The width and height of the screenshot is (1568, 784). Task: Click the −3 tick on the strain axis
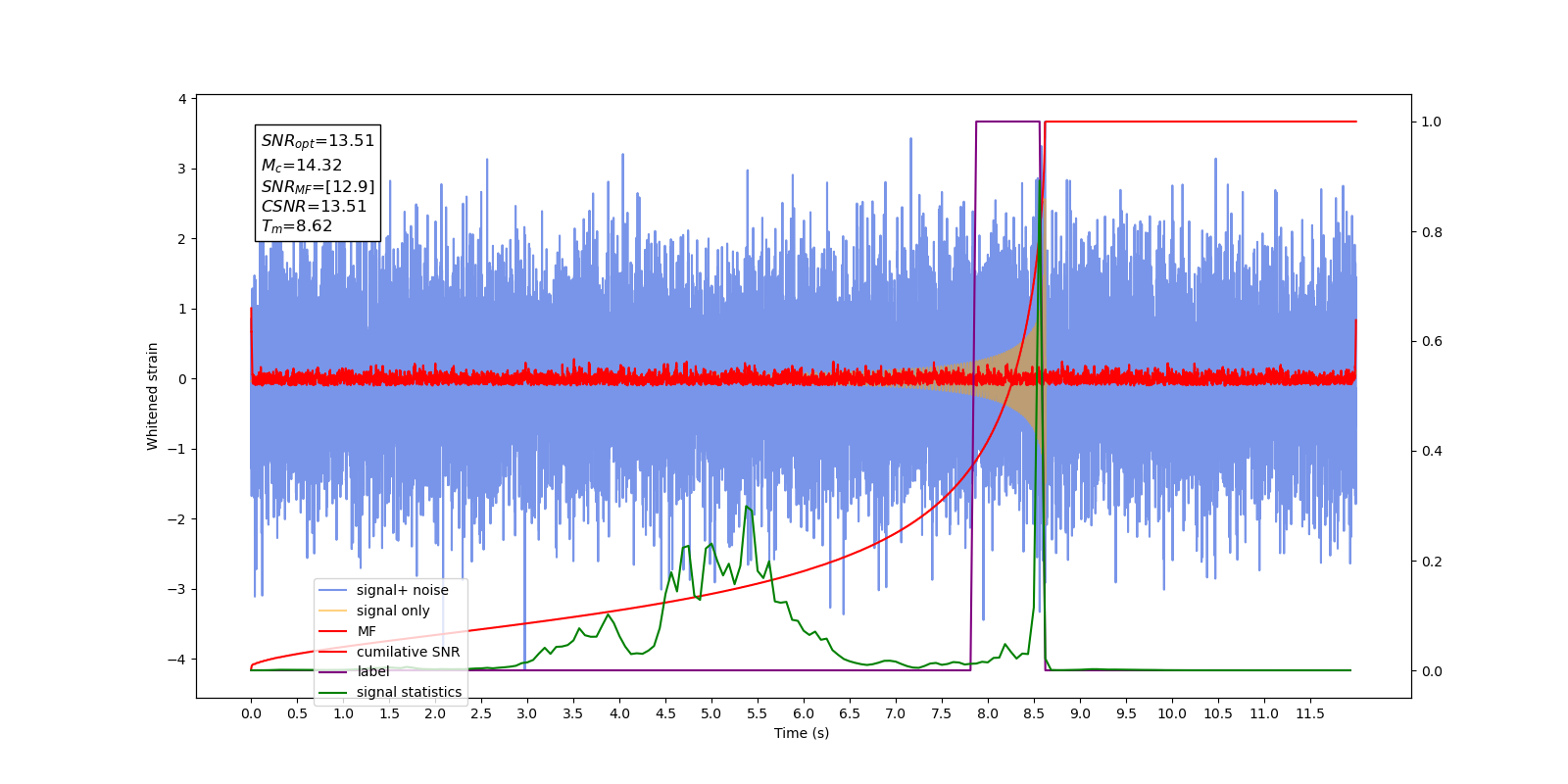click(177, 589)
